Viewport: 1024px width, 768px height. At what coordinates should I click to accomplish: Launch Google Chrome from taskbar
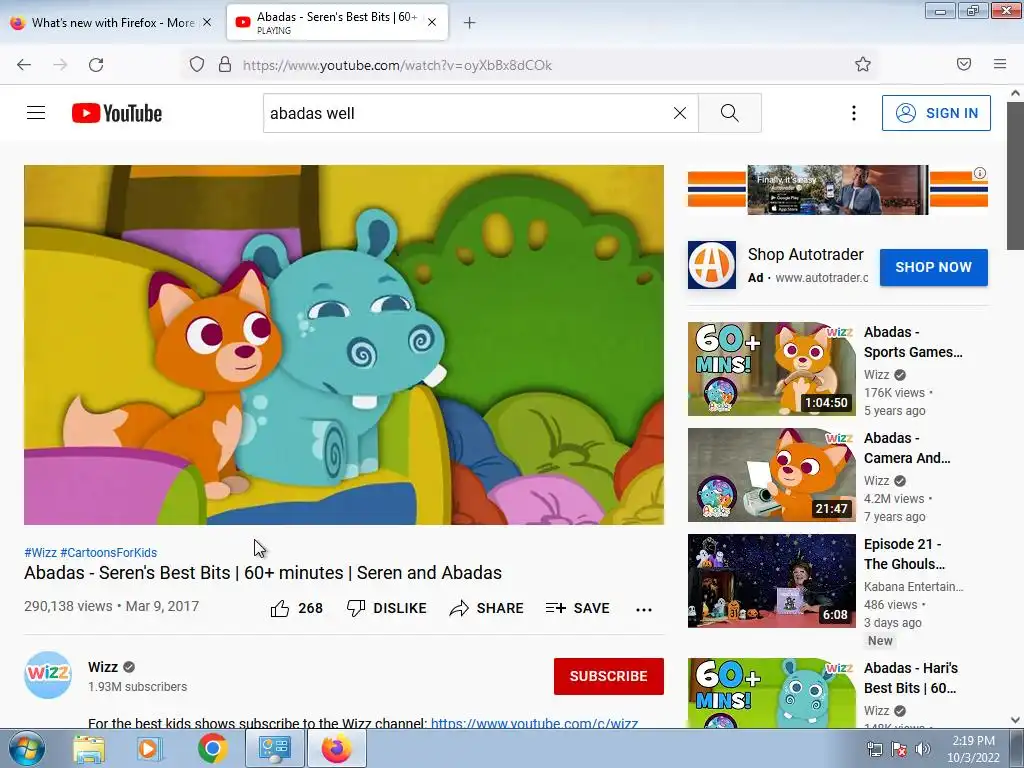click(212, 749)
